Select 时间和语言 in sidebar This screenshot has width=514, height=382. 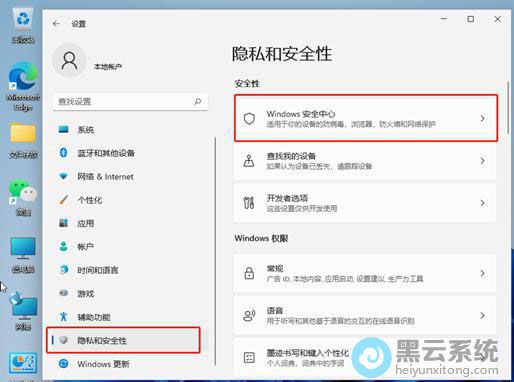(130, 269)
